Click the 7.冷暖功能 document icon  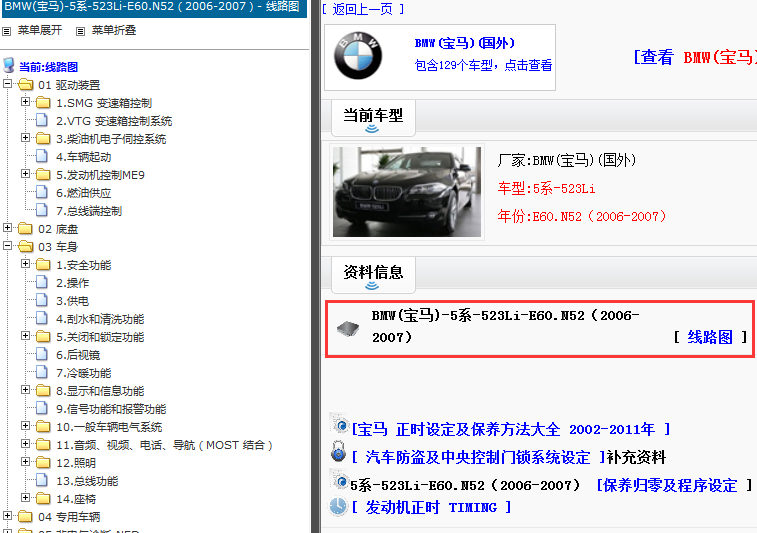(x=42, y=372)
